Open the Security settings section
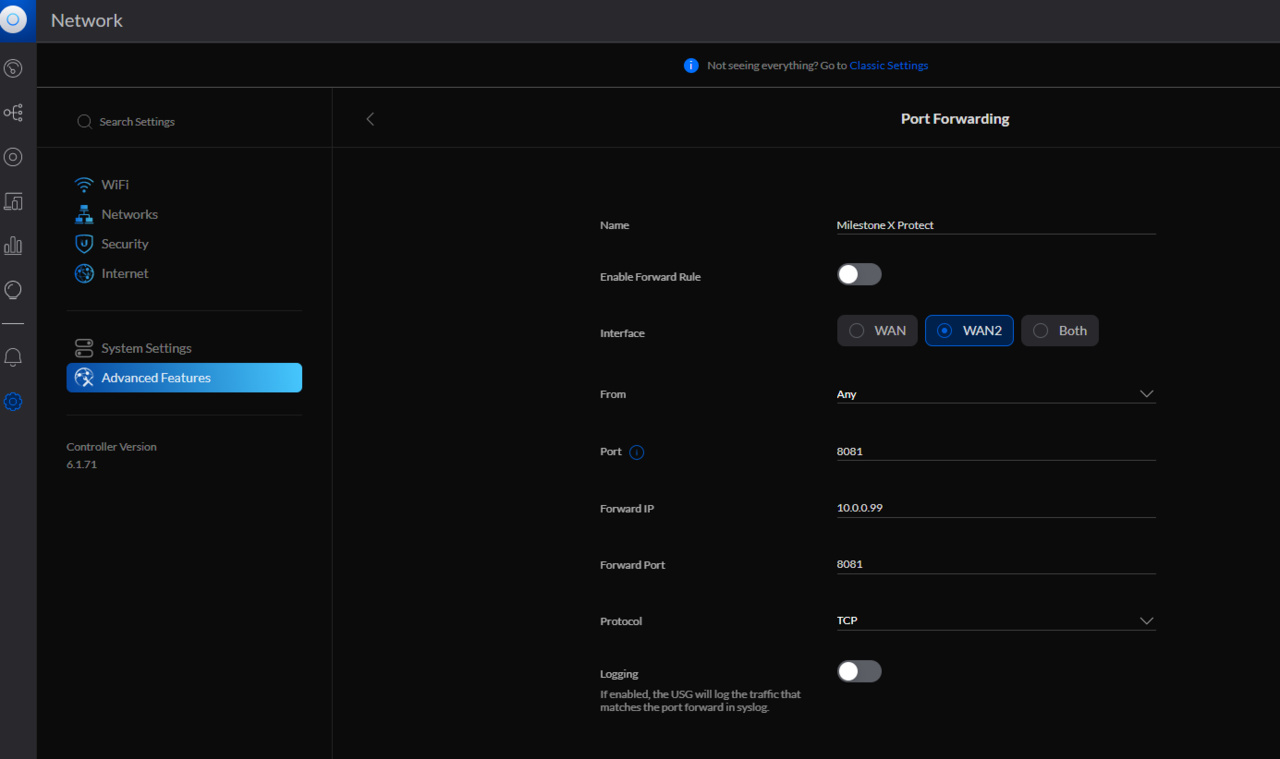The image size is (1280, 759). [x=124, y=244]
